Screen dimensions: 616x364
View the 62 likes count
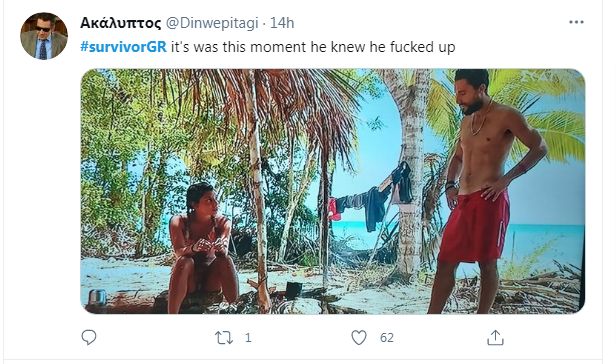[387, 338]
